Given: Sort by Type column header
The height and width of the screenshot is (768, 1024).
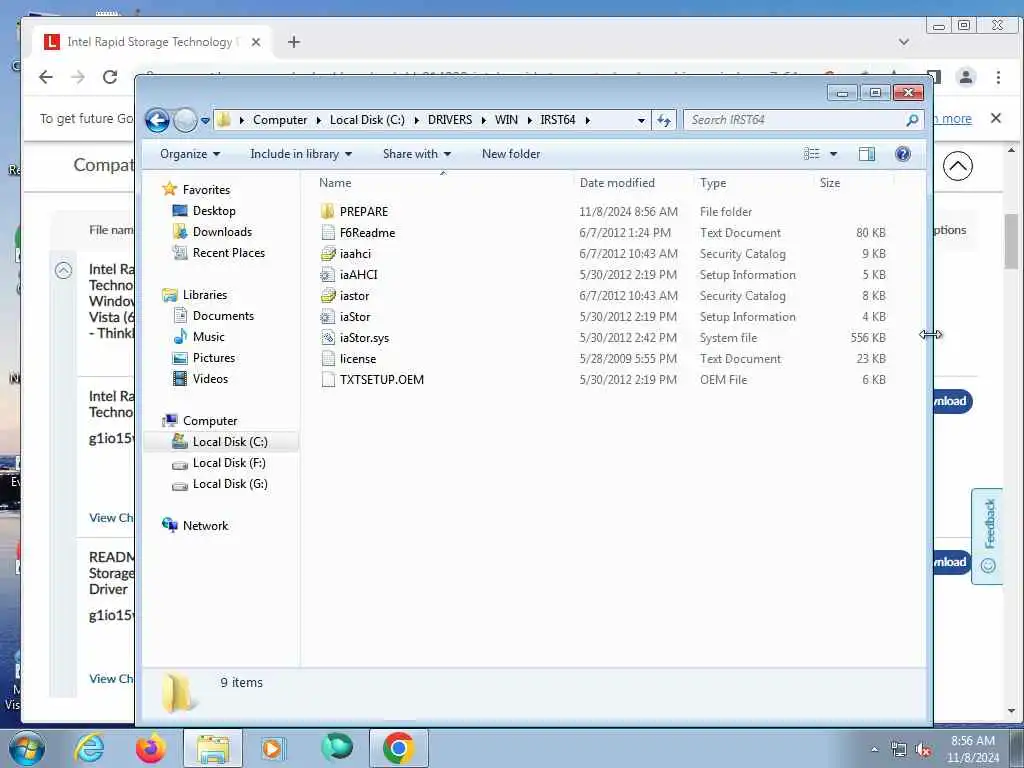Looking at the screenshot, I should tap(712, 183).
